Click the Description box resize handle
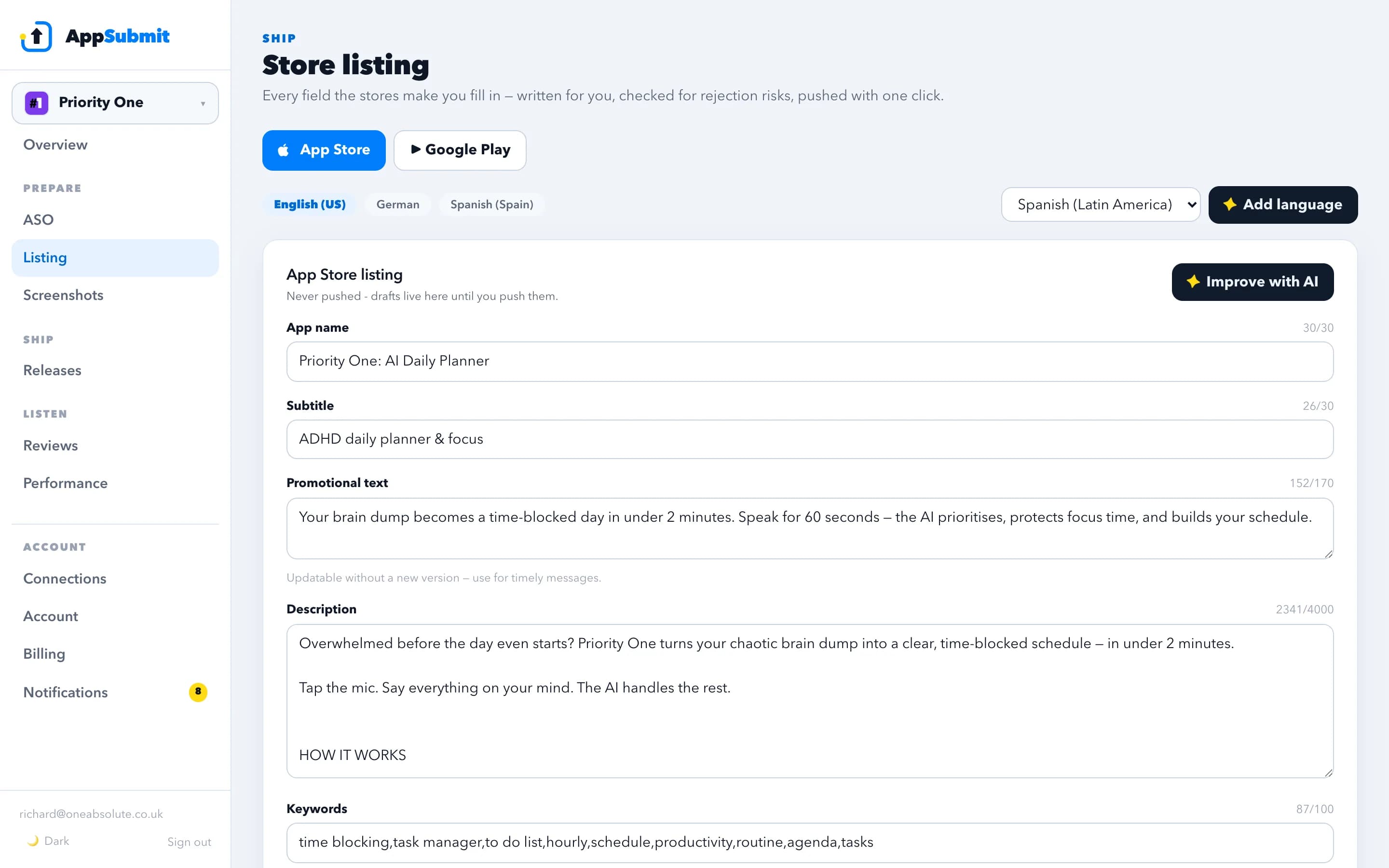The image size is (1389, 868). click(1328, 773)
